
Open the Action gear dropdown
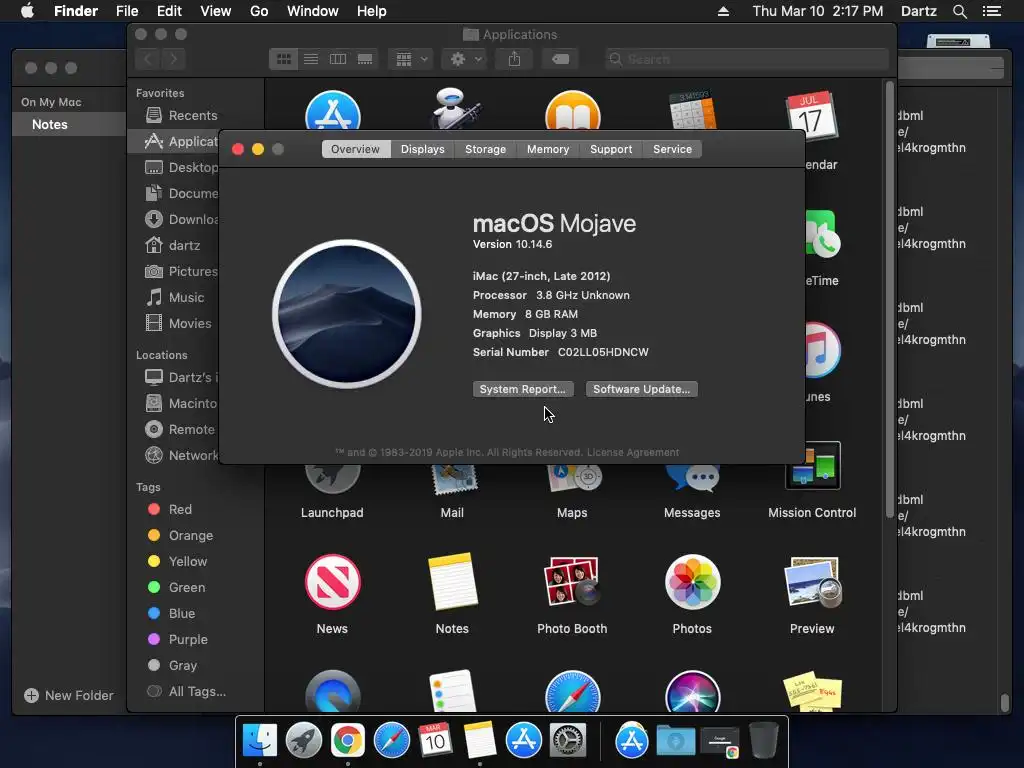coord(466,59)
